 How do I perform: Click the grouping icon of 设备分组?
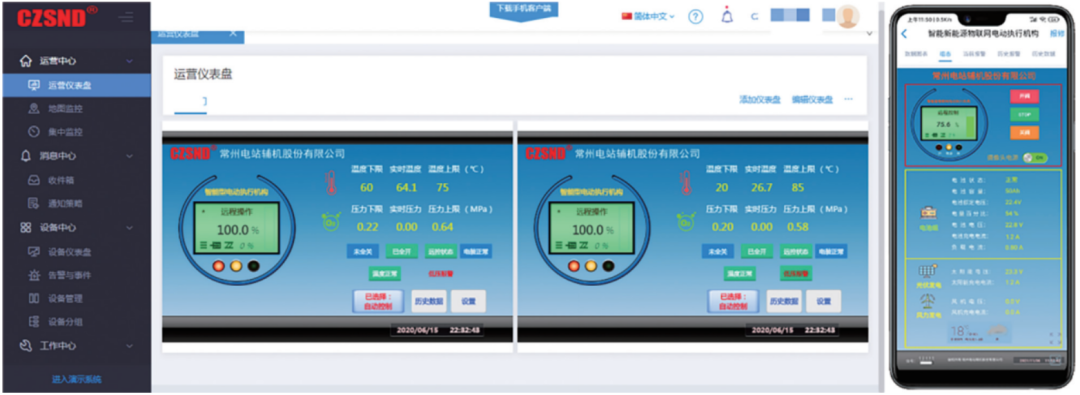34,321
